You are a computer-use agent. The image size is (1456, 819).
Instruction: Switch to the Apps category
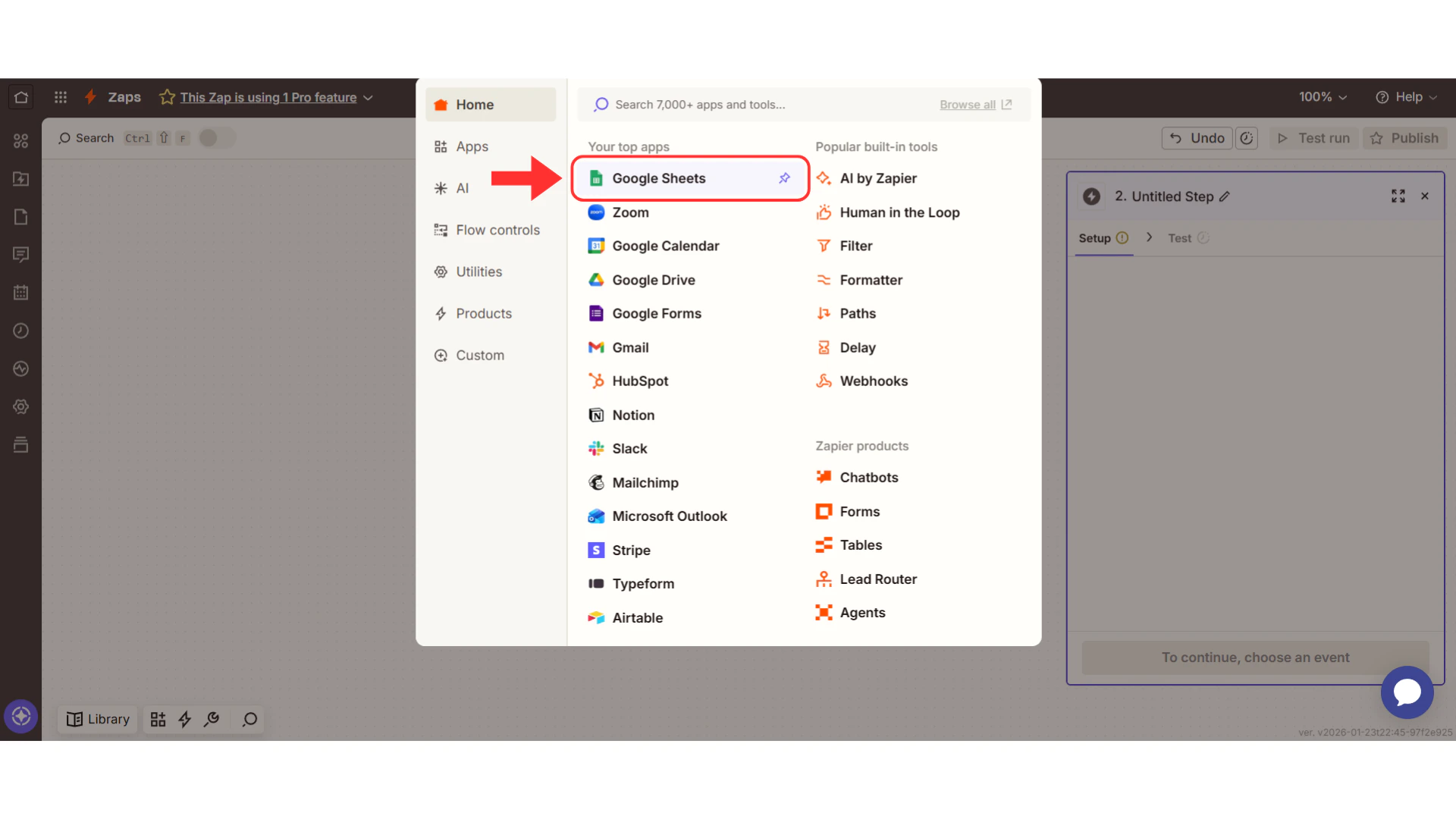(472, 146)
